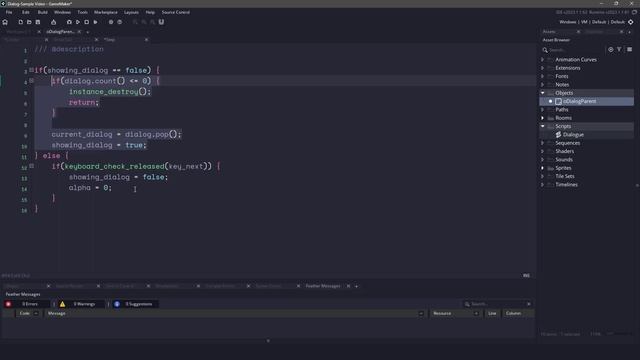Viewport: 640px width, 360px height.
Task: Click the Resource column header
Action: point(442,313)
